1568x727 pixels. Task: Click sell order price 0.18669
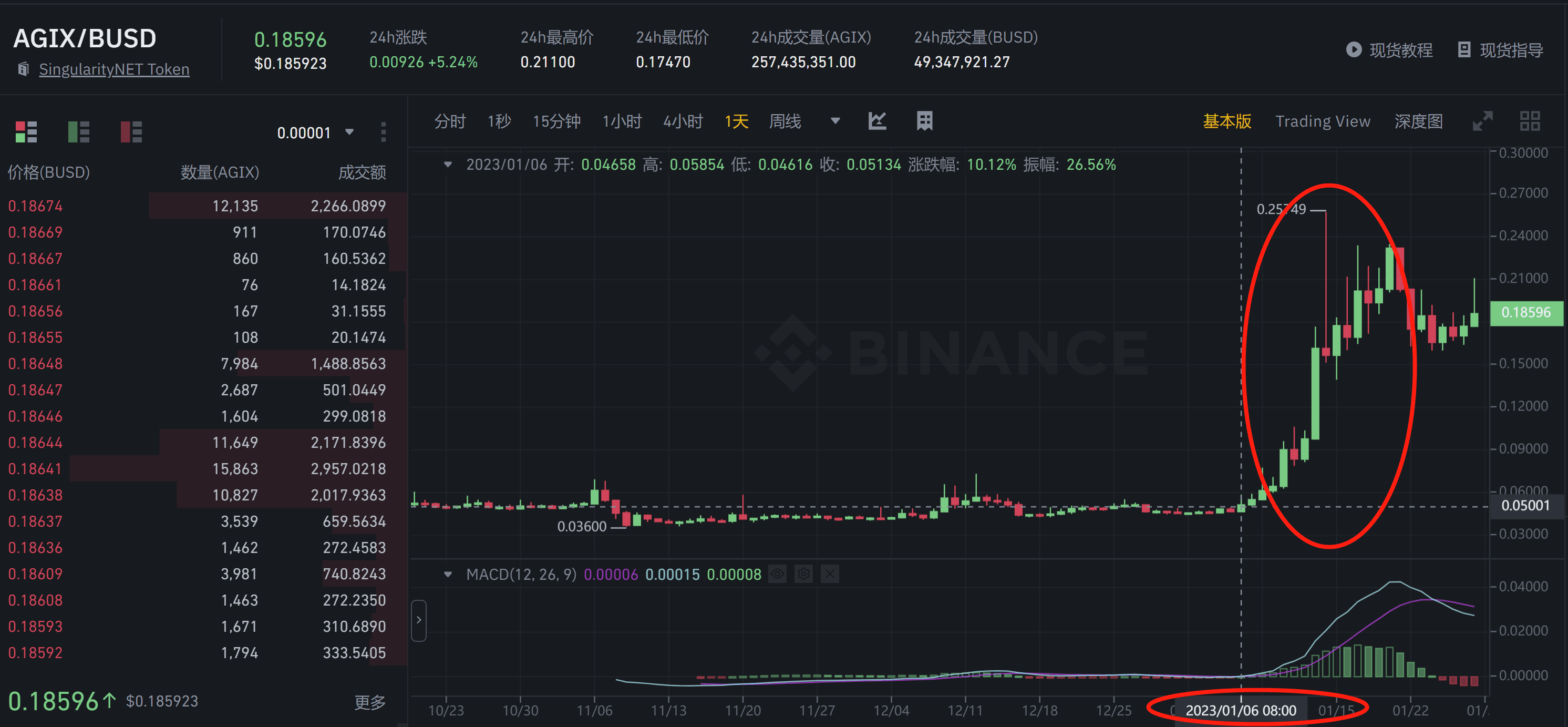[35, 232]
